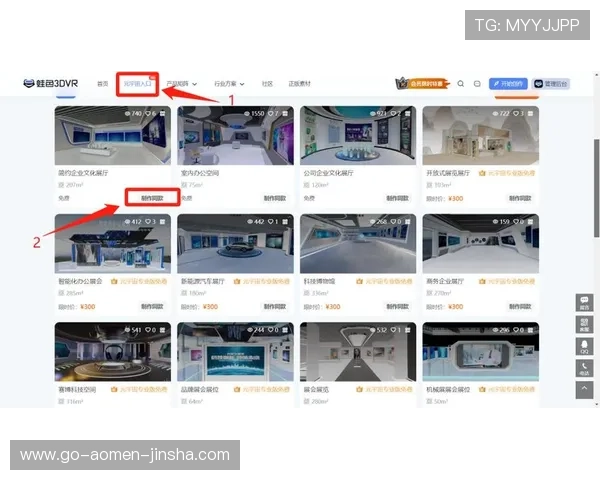Open the message icon beside search
The height and width of the screenshot is (480, 600).
477,83
